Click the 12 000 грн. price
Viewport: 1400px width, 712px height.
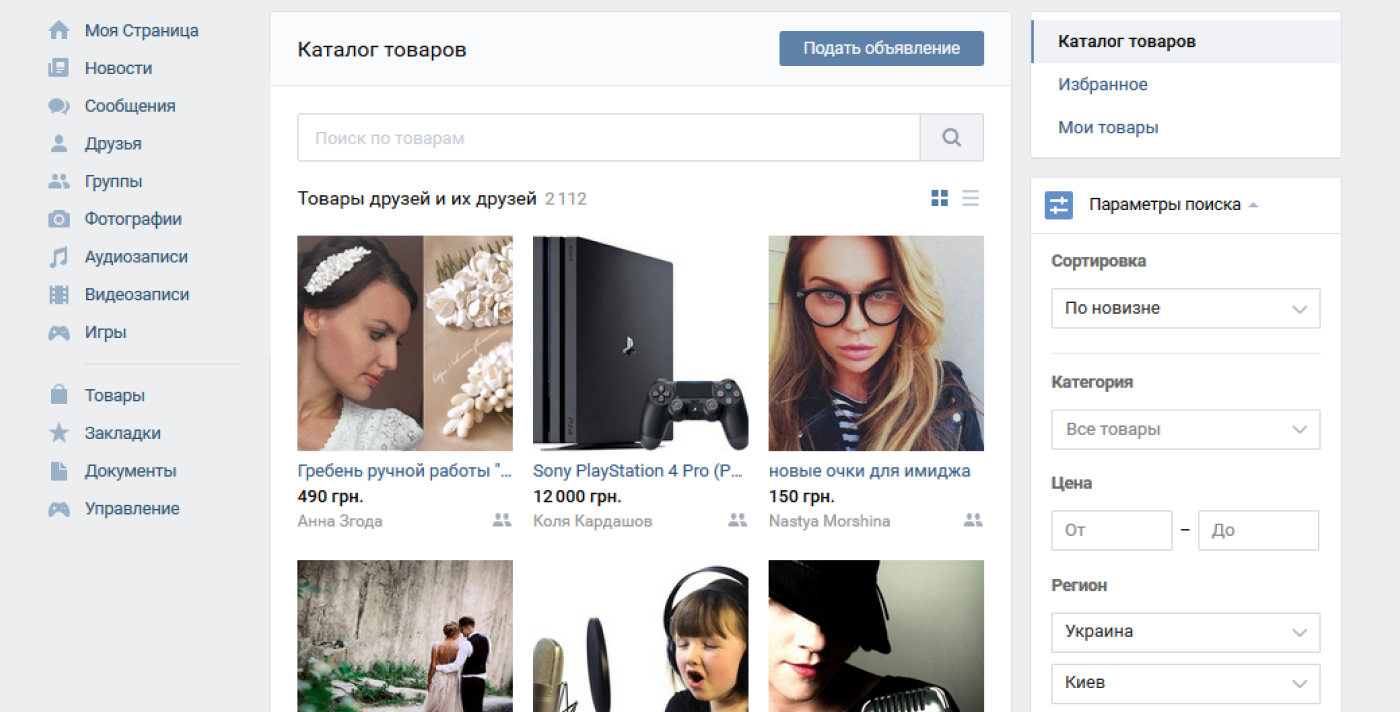[577, 496]
